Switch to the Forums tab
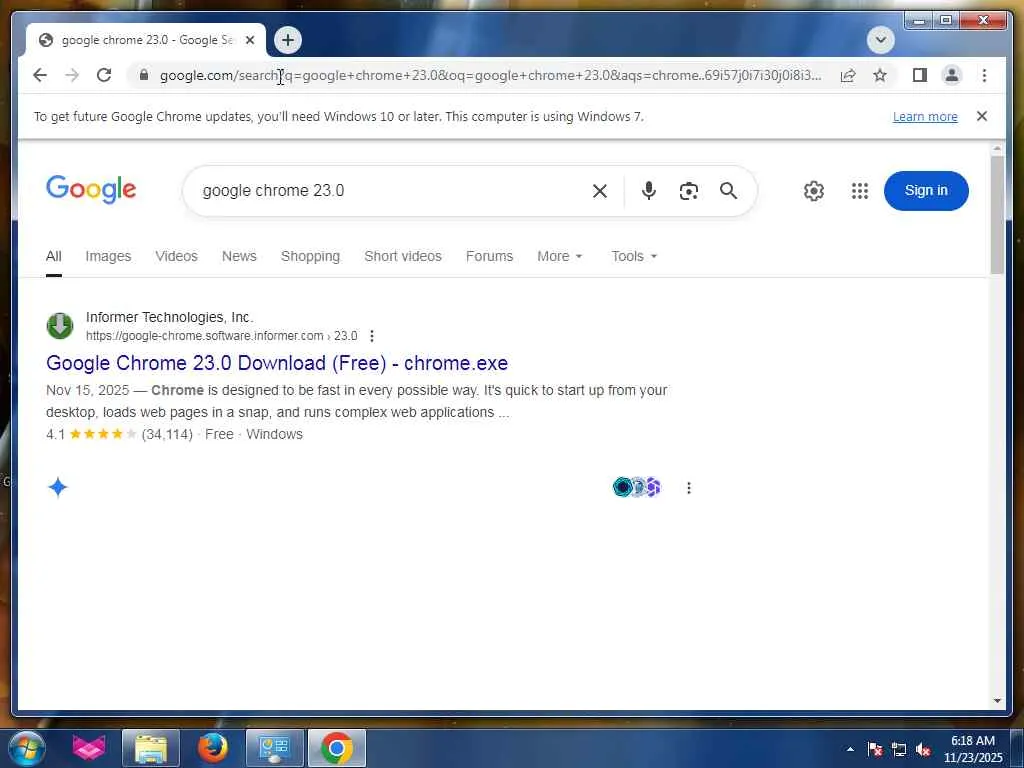 tap(489, 257)
